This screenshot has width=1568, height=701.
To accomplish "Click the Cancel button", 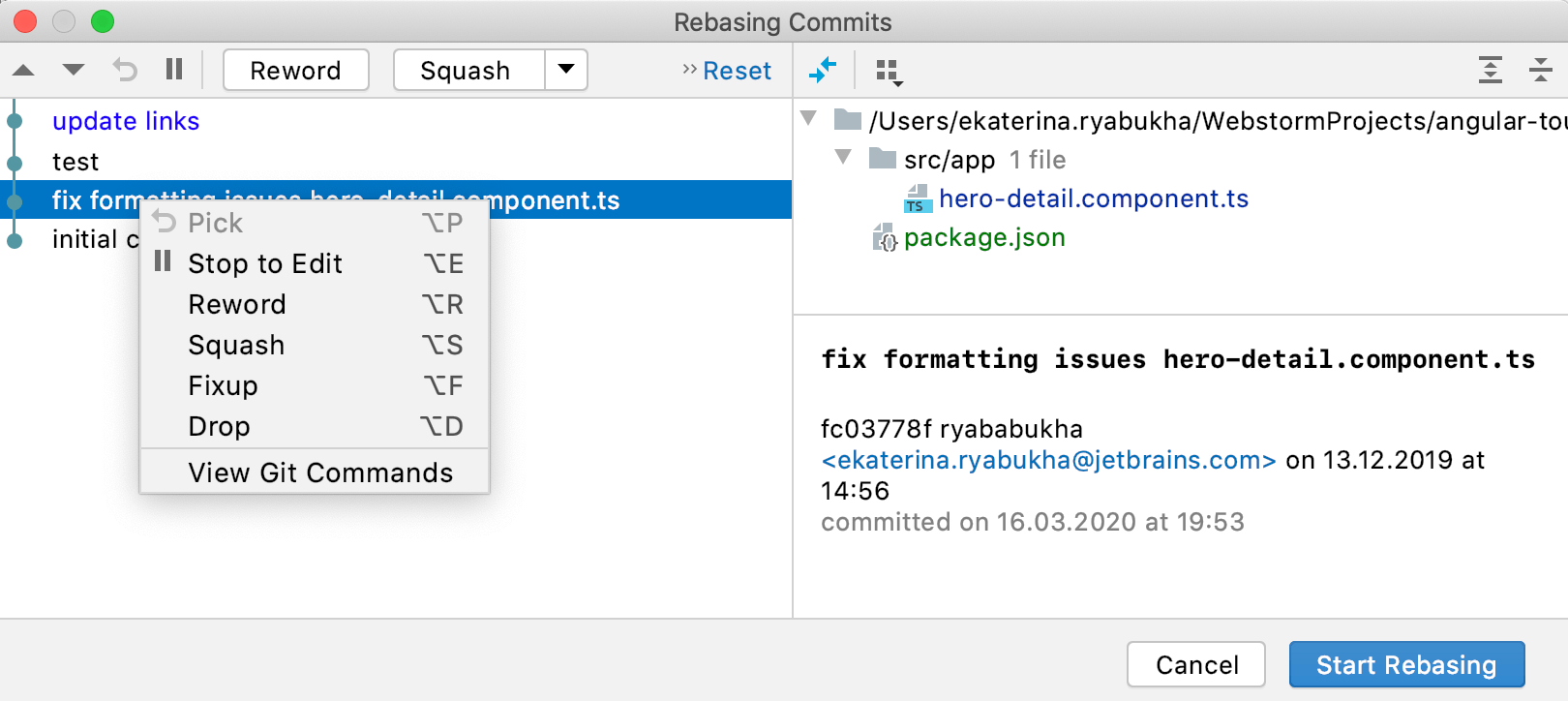I will click(x=1196, y=664).
